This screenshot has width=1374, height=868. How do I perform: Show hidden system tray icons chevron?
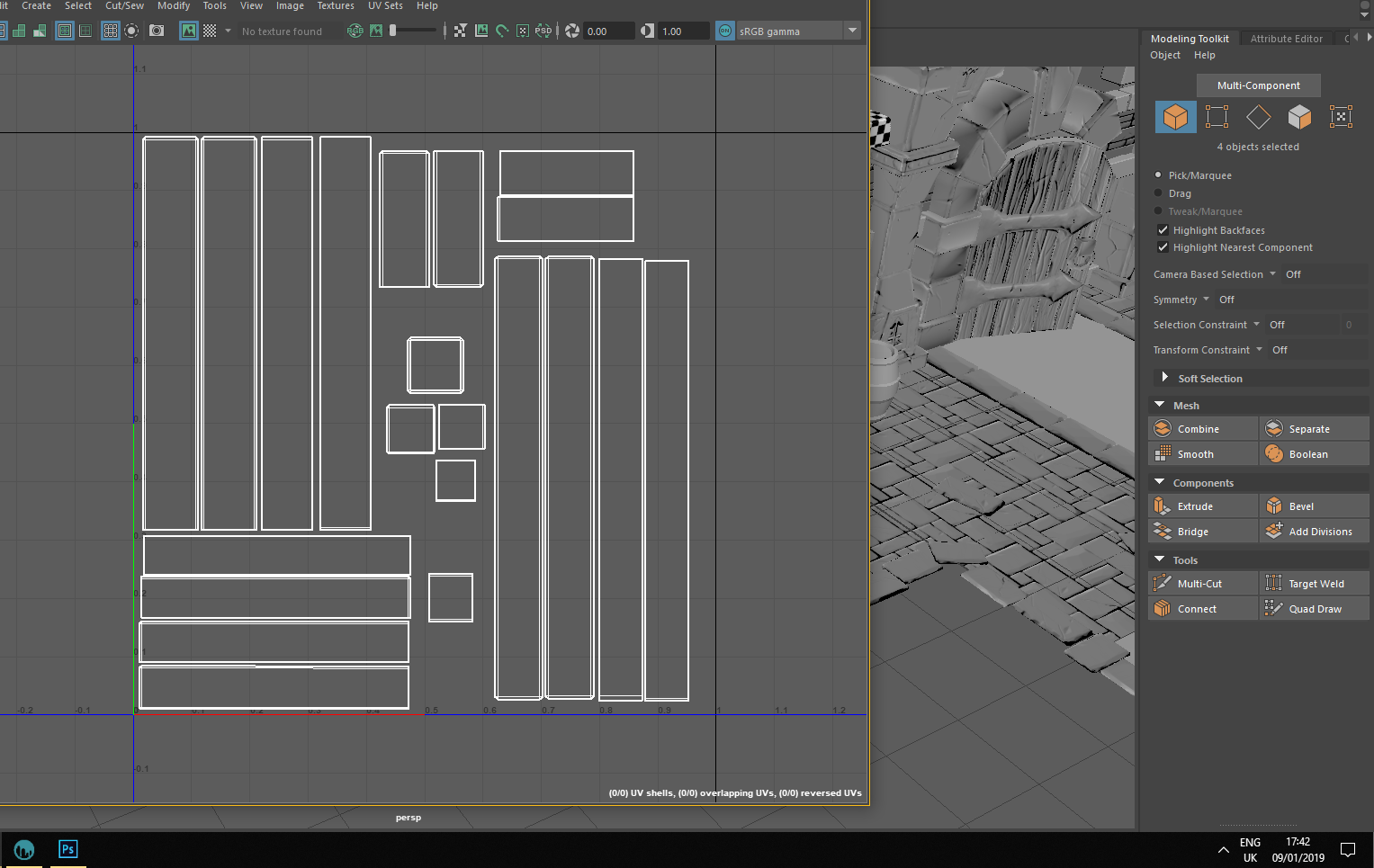click(x=1223, y=849)
